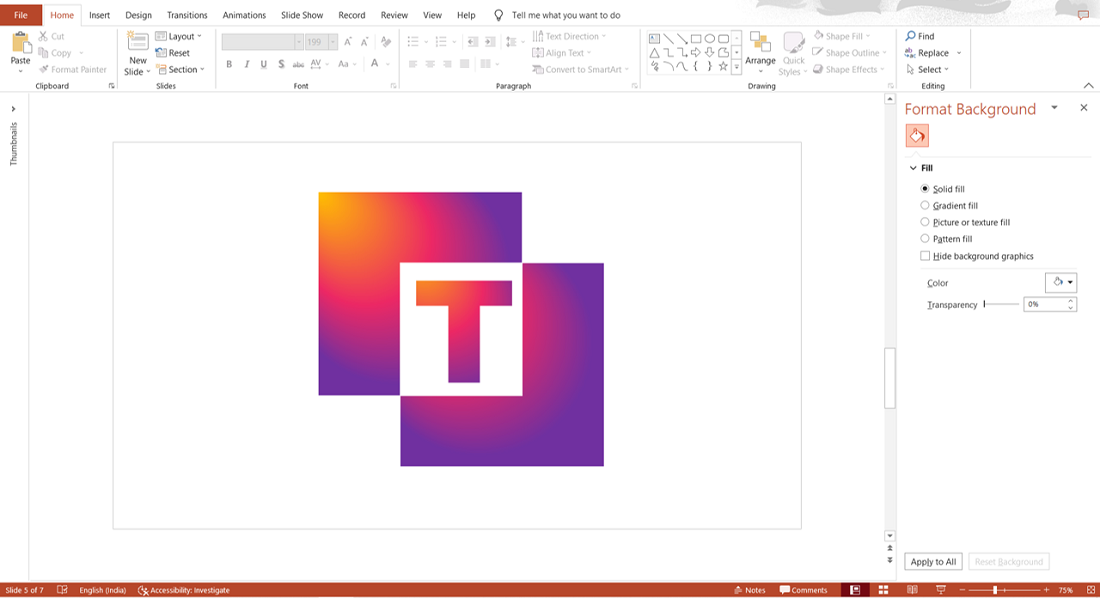The image size is (1100, 598).
Task: Open the File tab
Action: [21, 15]
